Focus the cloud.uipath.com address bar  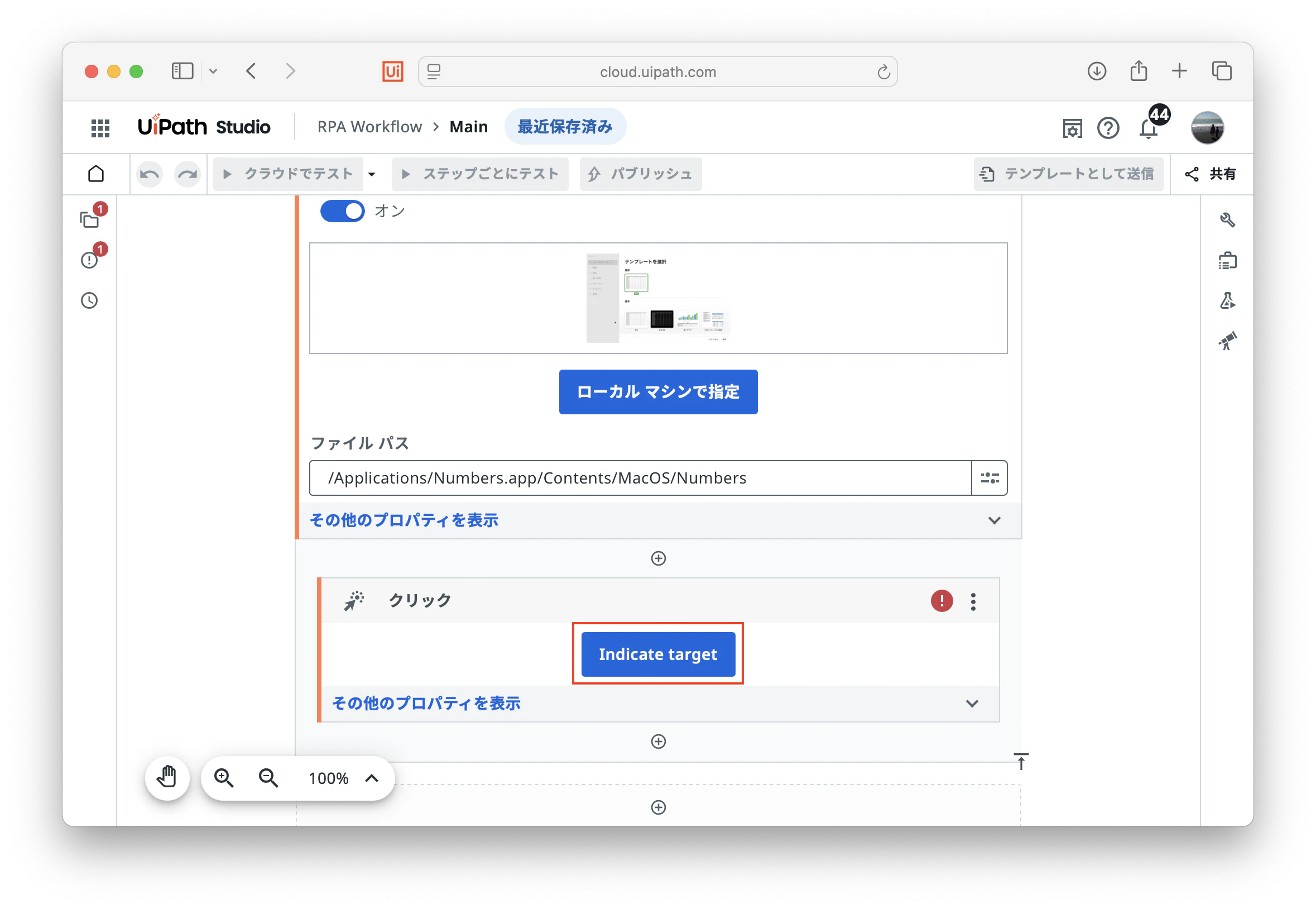coord(657,72)
